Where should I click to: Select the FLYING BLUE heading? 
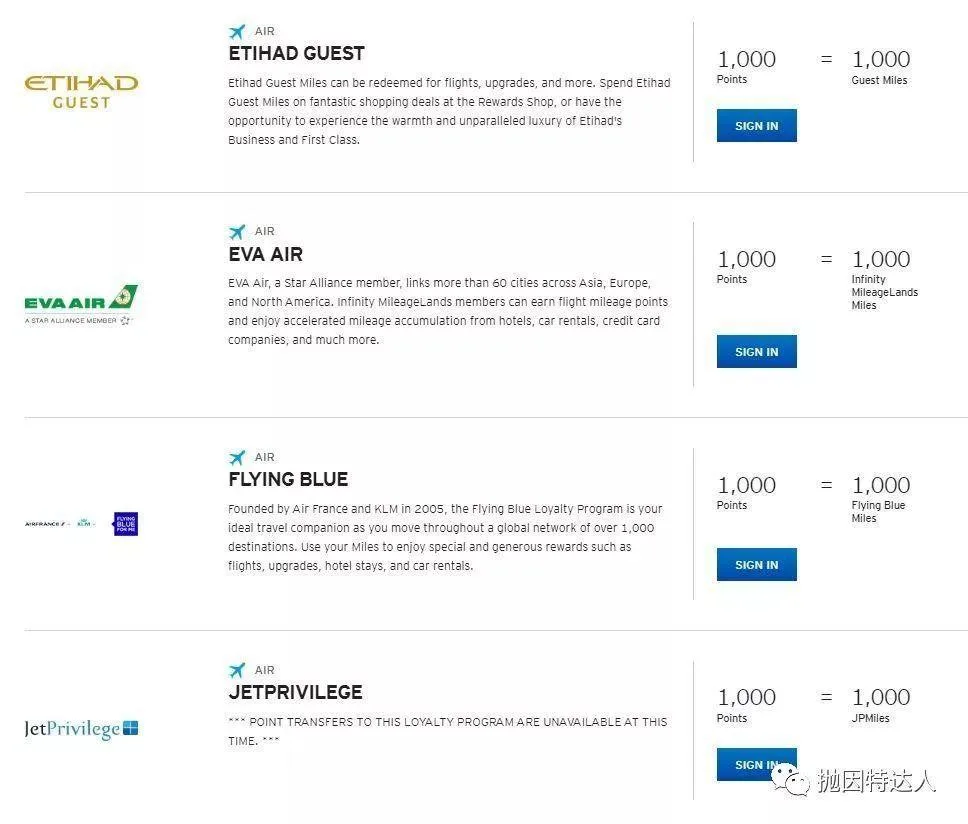tap(288, 480)
